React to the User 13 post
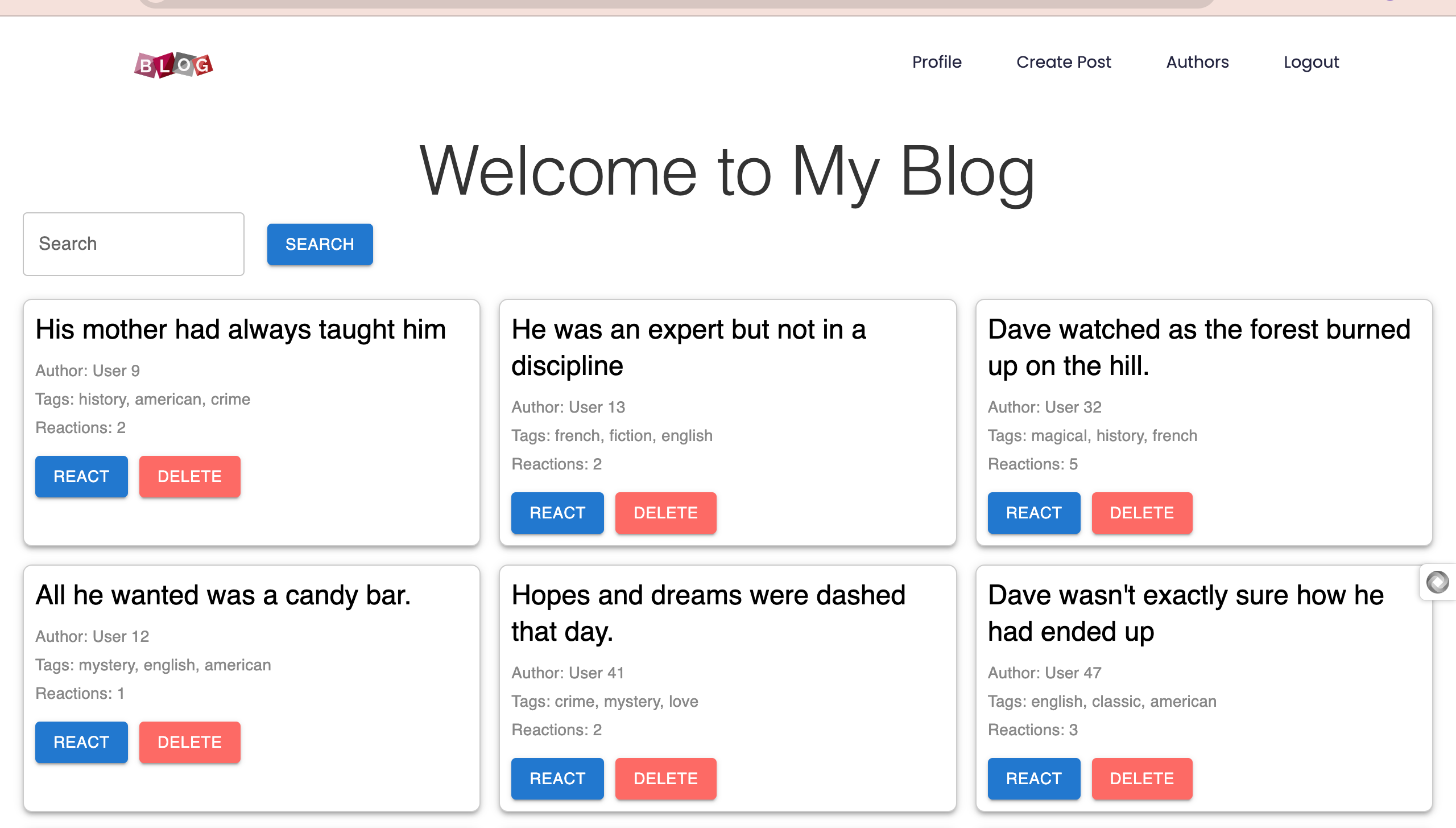 coord(557,513)
